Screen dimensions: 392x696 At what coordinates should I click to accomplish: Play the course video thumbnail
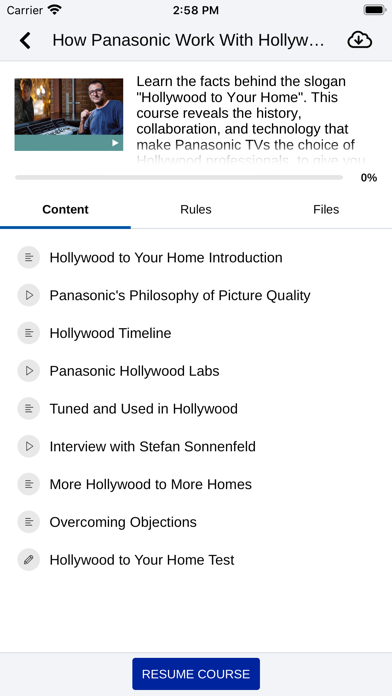[x=69, y=115]
